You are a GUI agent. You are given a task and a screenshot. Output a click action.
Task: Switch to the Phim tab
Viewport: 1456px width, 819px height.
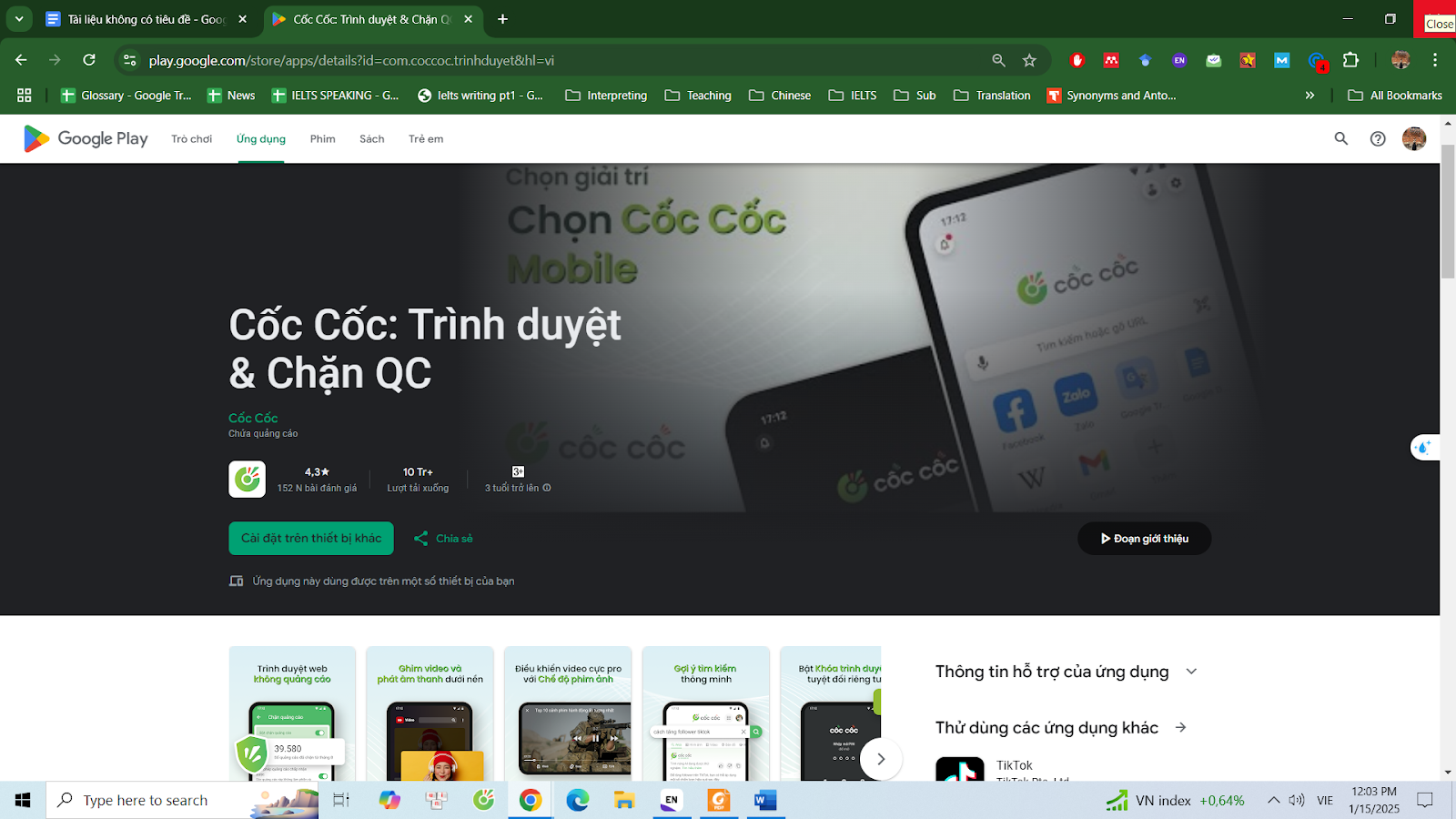click(x=323, y=139)
